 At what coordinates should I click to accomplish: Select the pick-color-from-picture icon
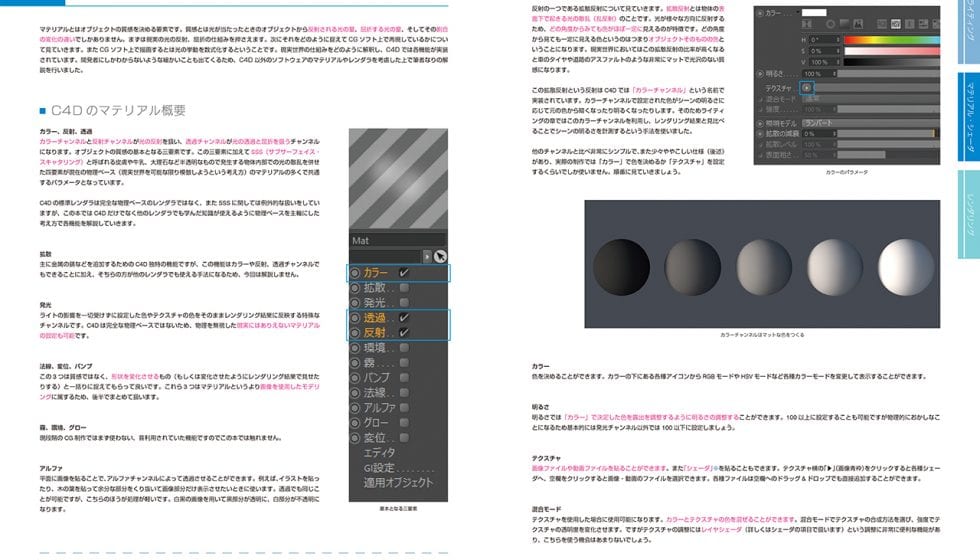858,24
